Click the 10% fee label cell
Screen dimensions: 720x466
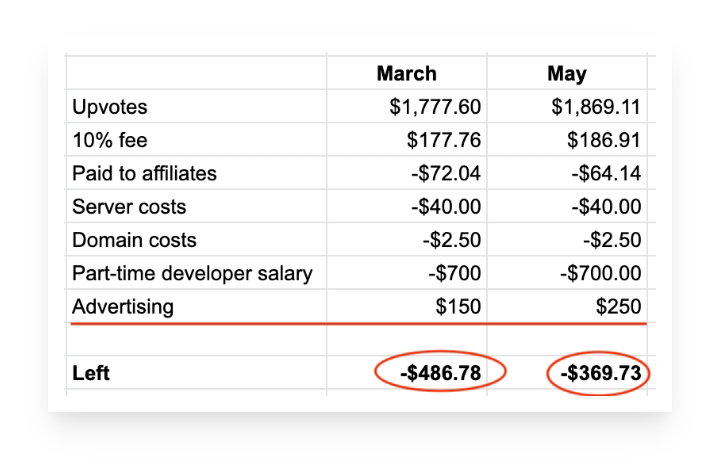click(197, 140)
